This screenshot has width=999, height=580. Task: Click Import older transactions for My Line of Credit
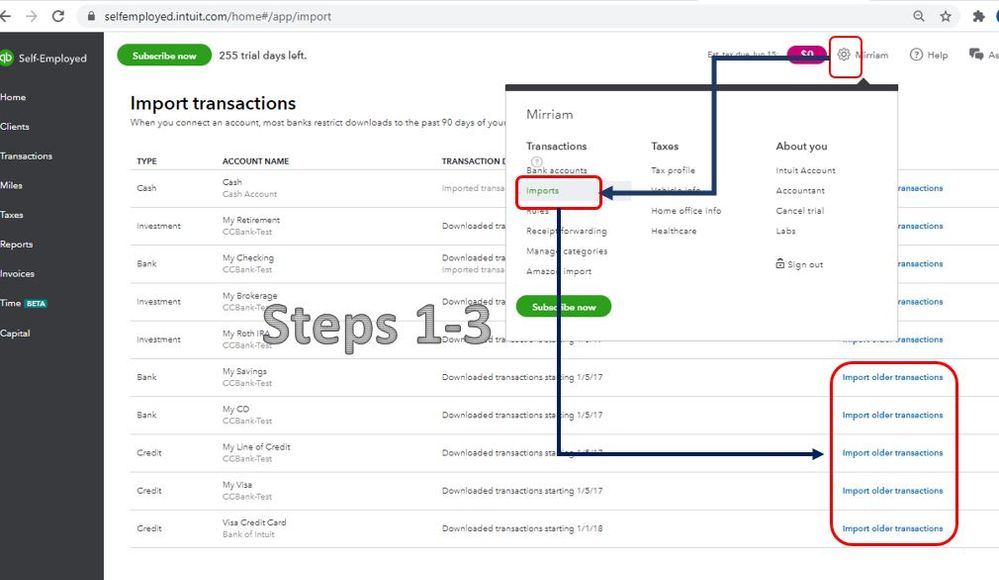pyautogui.click(x=892, y=453)
